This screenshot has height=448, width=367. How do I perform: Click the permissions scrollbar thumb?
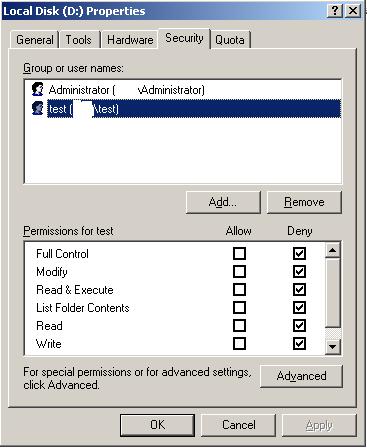332,292
